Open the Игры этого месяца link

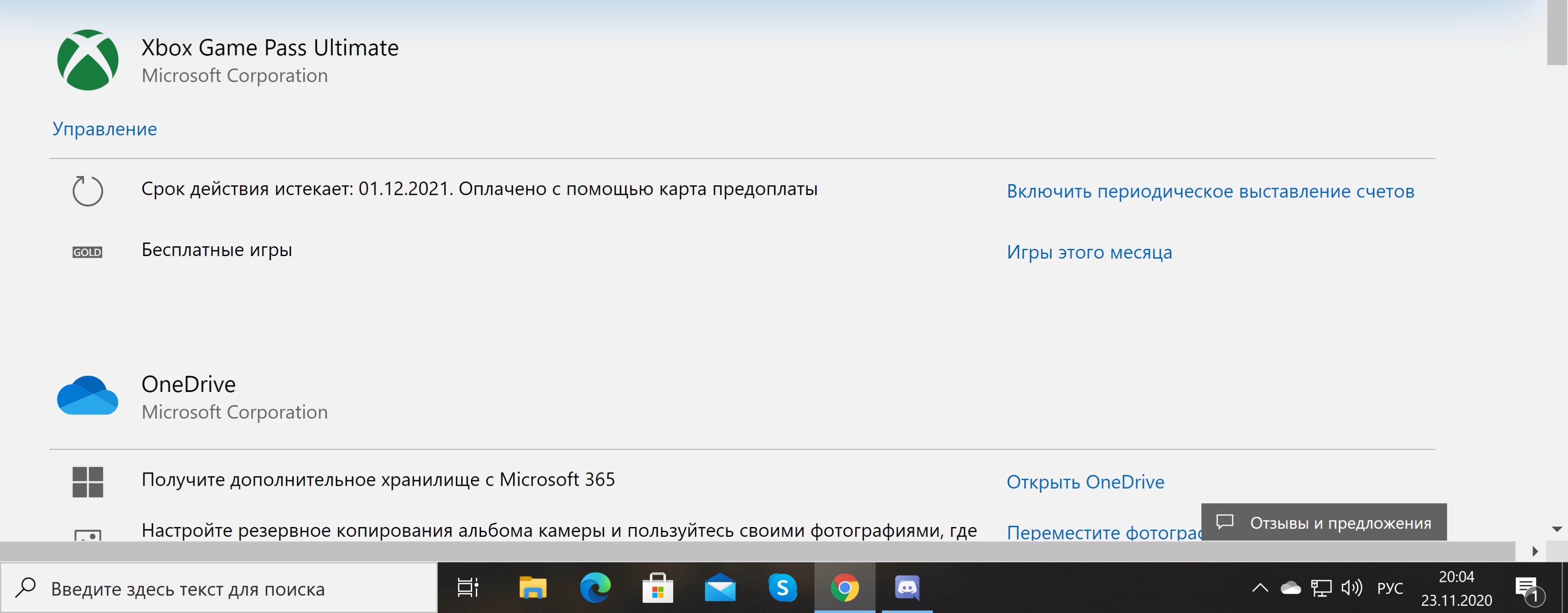(1089, 252)
